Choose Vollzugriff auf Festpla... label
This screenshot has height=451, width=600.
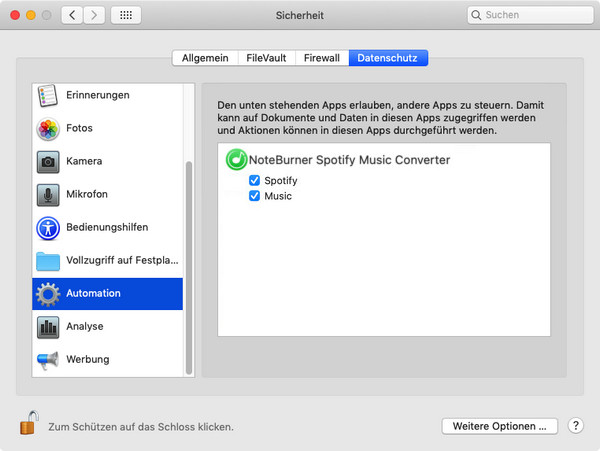pyautogui.click(x=122, y=260)
